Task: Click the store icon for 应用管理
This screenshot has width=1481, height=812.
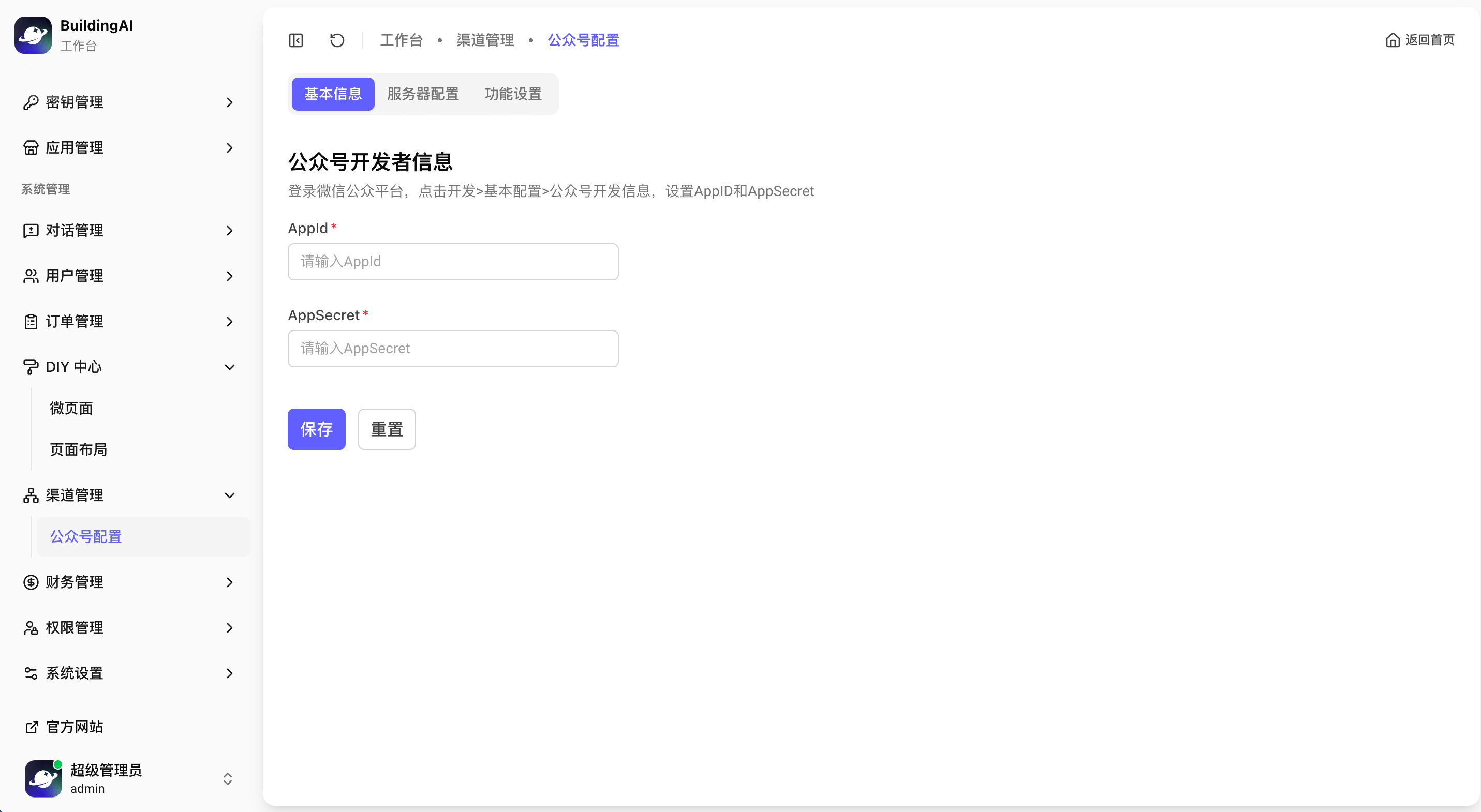Action: coord(31,148)
